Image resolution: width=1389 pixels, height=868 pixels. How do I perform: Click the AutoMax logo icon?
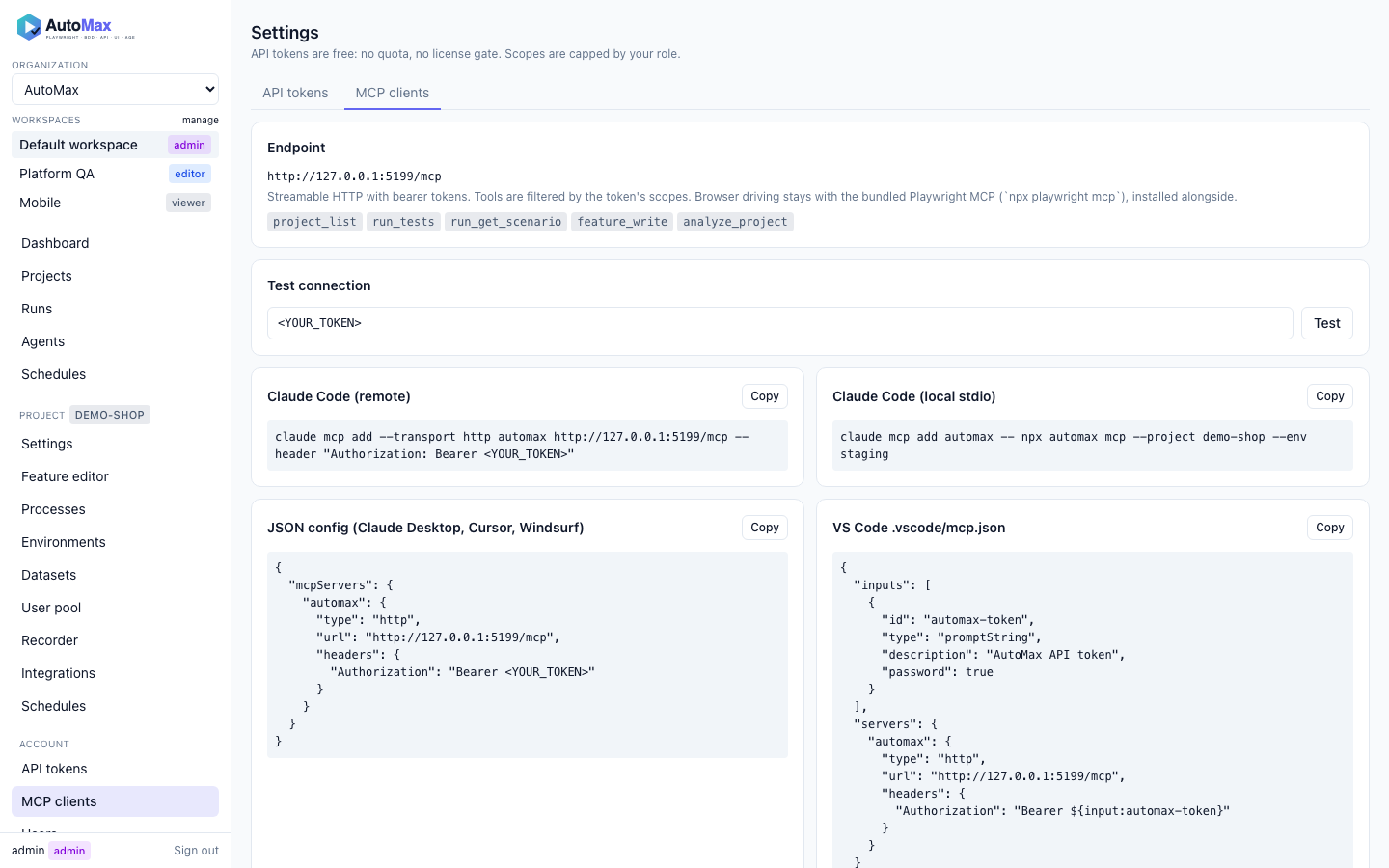29,27
